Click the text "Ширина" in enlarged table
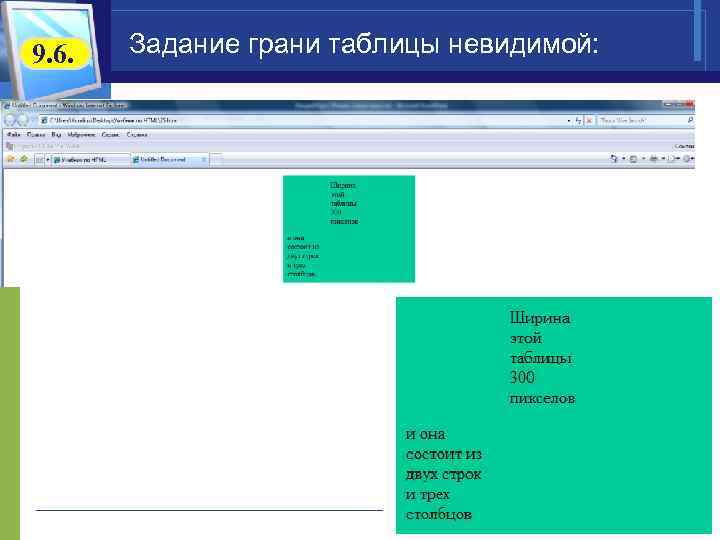 tap(540, 318)
